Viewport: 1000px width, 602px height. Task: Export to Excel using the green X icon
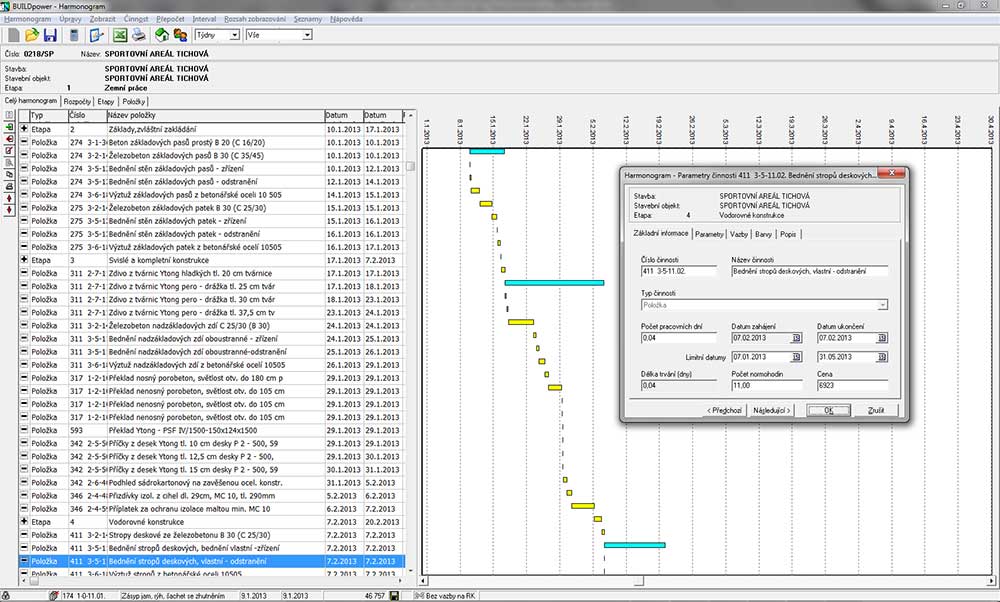click(120, 35)
